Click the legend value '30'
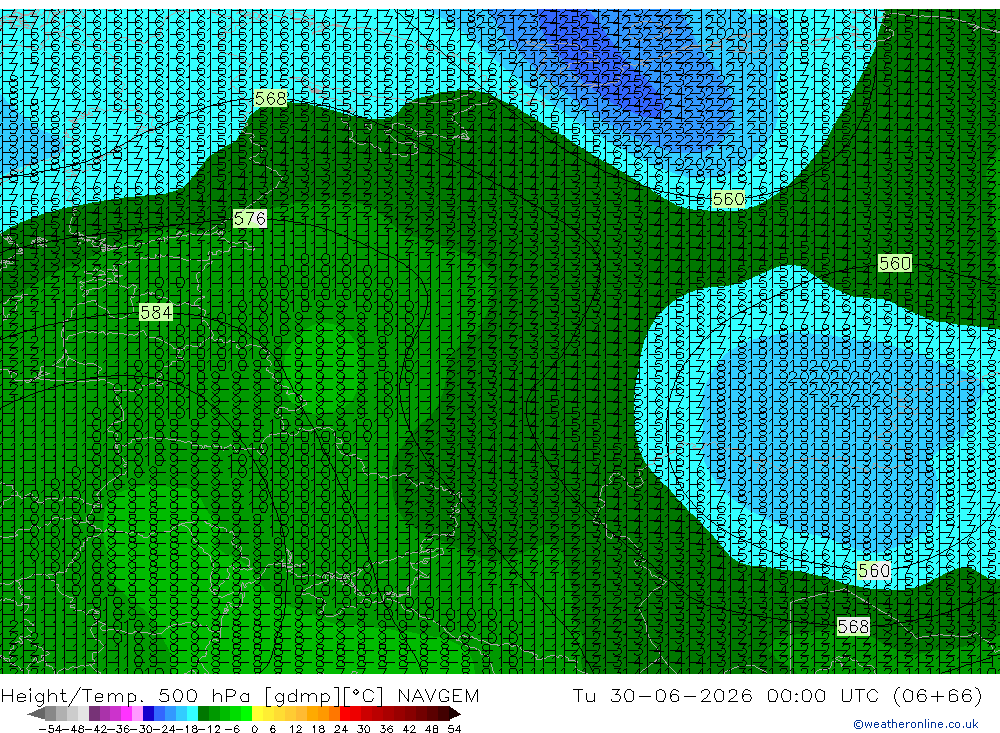Image resolution: width=1000 pixels, height=733 pixels. pyautogui.click(x=364, y=729)
